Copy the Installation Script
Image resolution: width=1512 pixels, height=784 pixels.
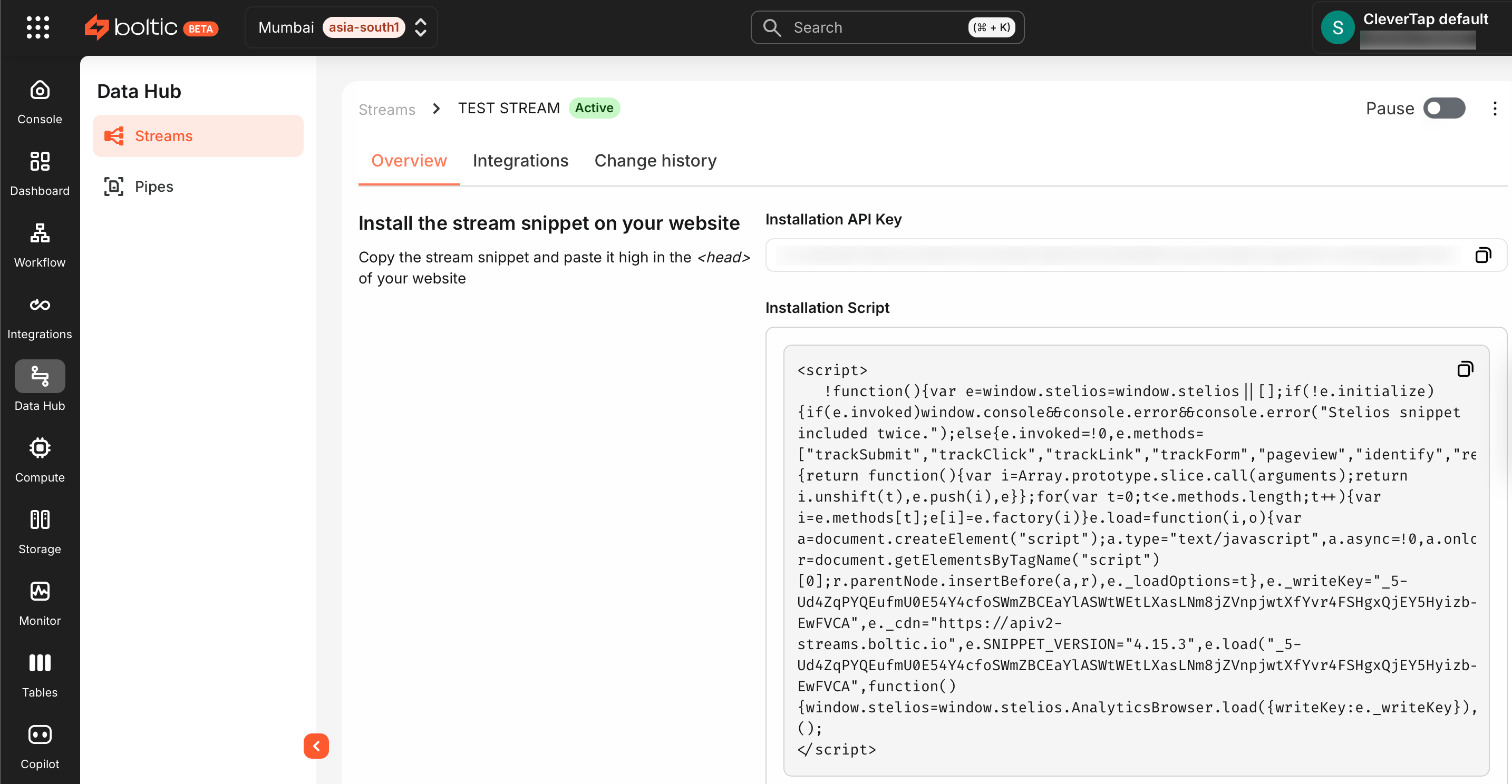point(1465,369)
